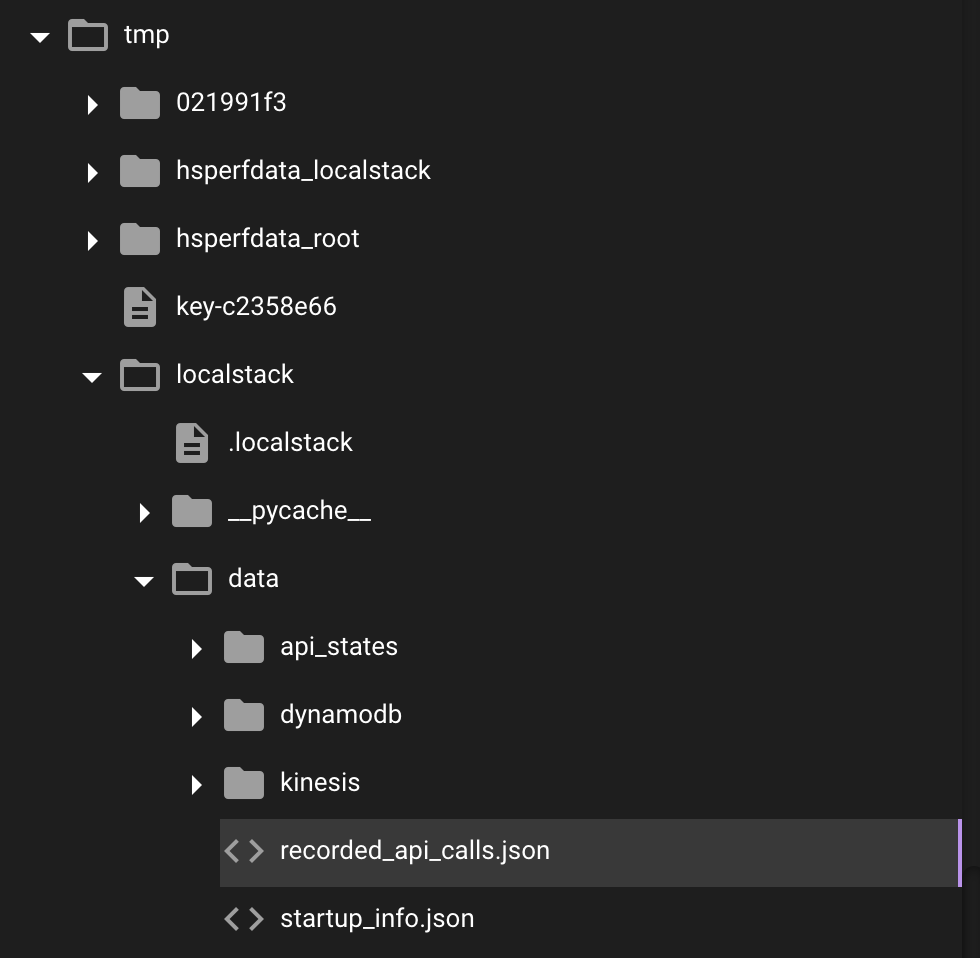Click the localstack open-folder icon
Image resolution: width=980 pixels, height=958 pixels.
[x=140, y=375]
